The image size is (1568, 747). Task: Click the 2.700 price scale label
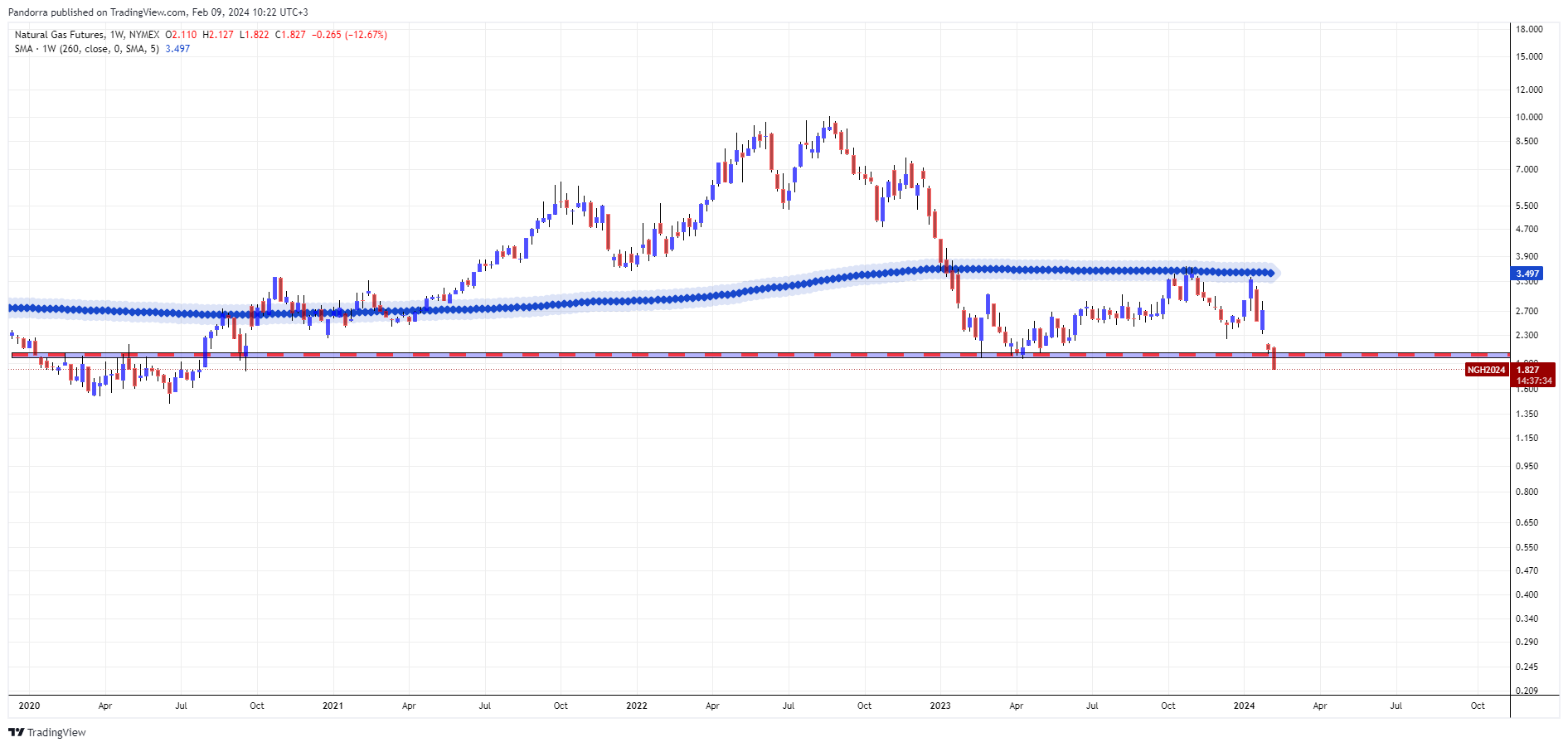tap(1527, 311)
